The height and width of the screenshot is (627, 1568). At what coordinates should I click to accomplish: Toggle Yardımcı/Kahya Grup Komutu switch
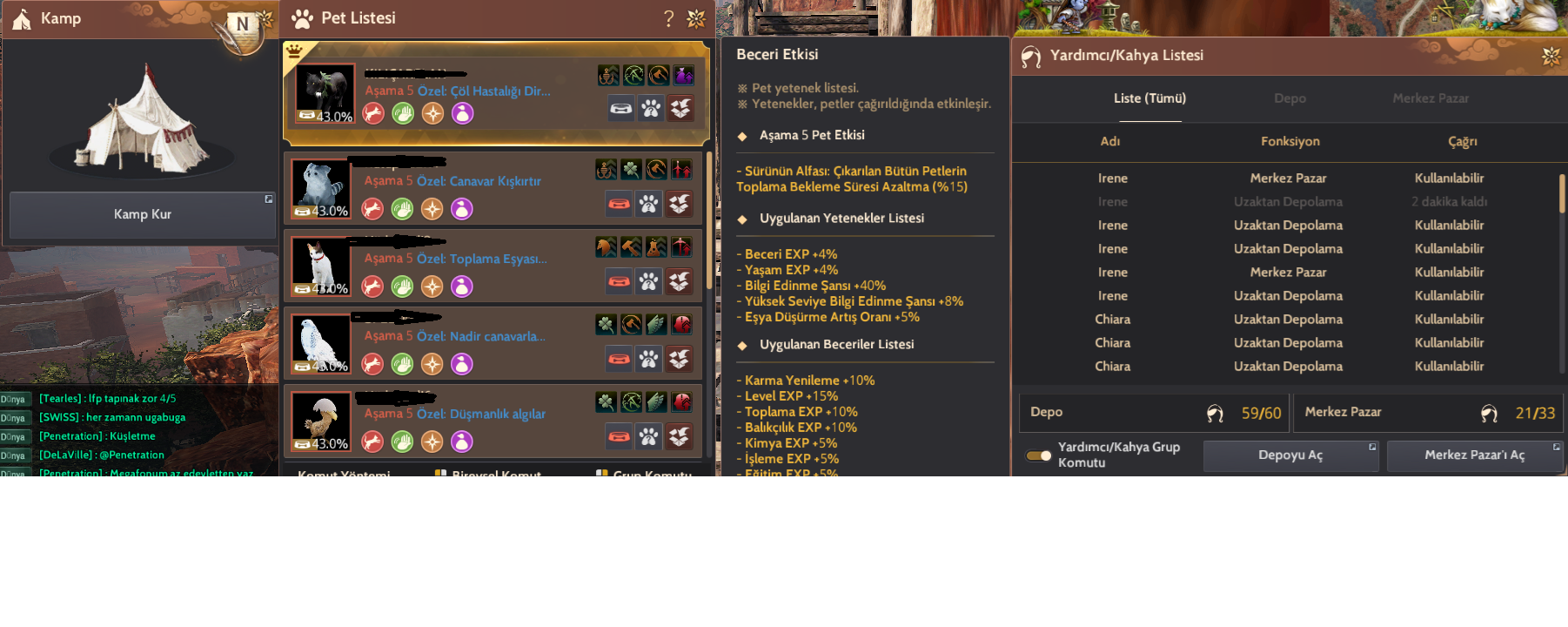[x=1039, y=455]
